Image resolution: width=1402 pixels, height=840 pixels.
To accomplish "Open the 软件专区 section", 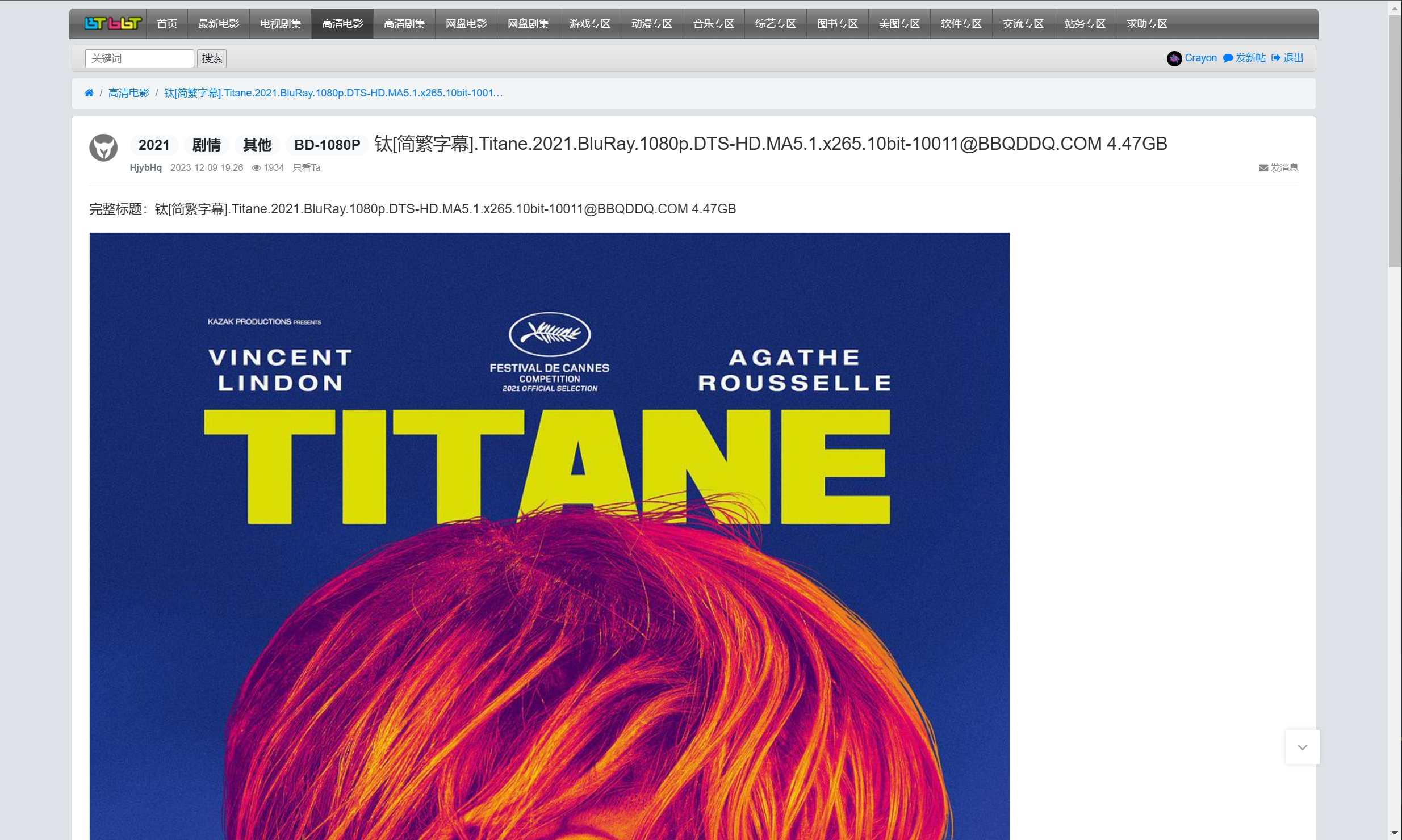I will click(x=961, y=24).
